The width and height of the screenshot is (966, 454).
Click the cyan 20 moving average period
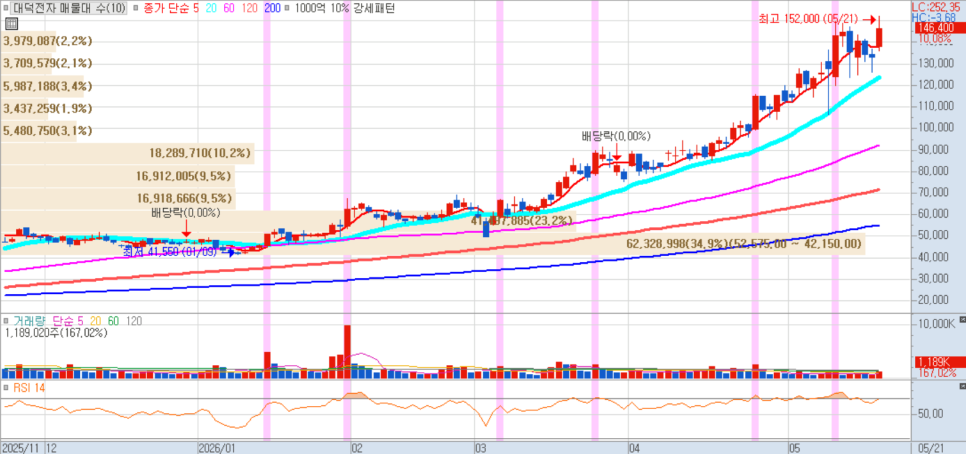213,9
